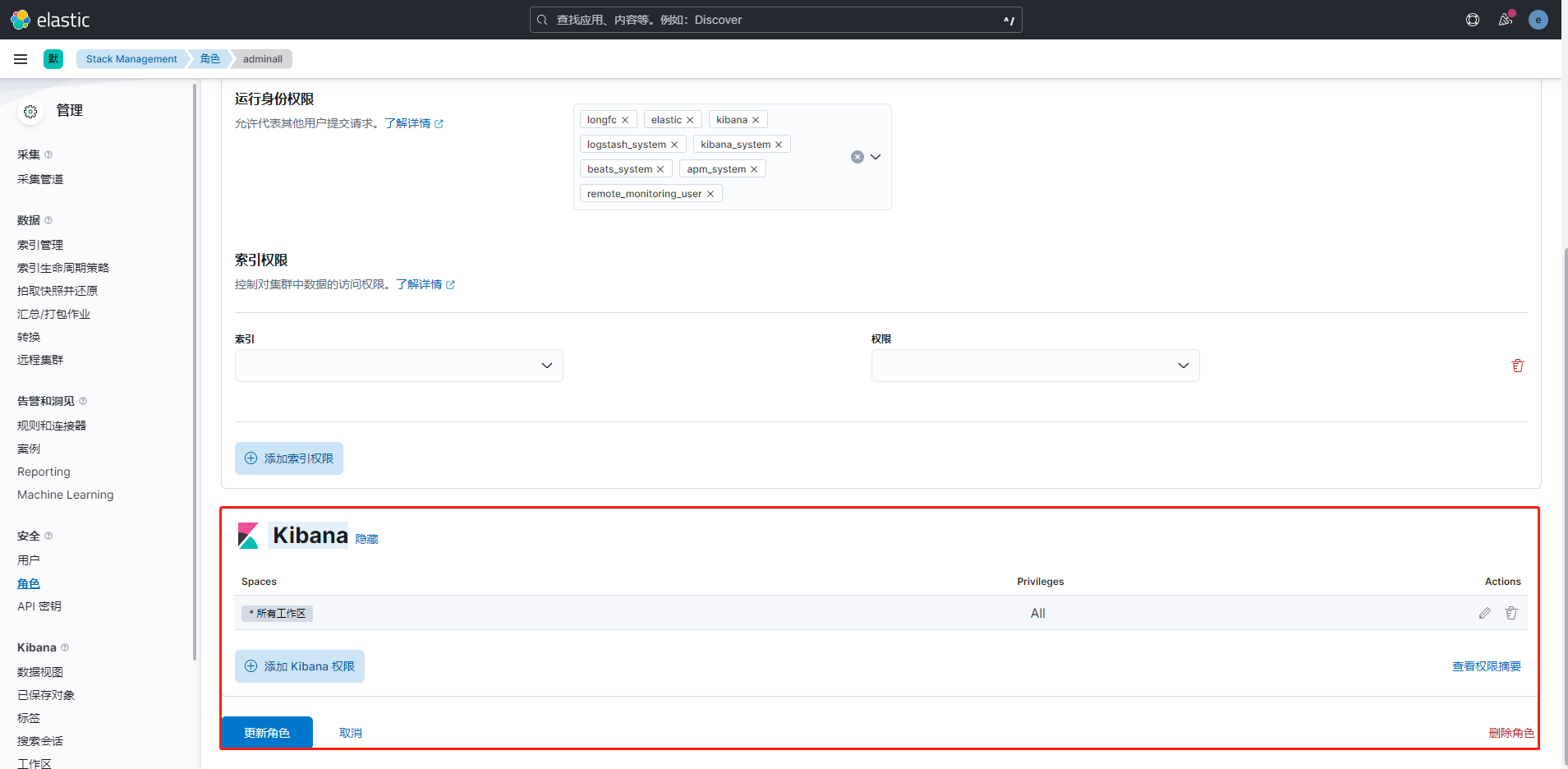Go to Stack Management breadcrumb
Screen dimensions: 1568x769
(131, 59)
